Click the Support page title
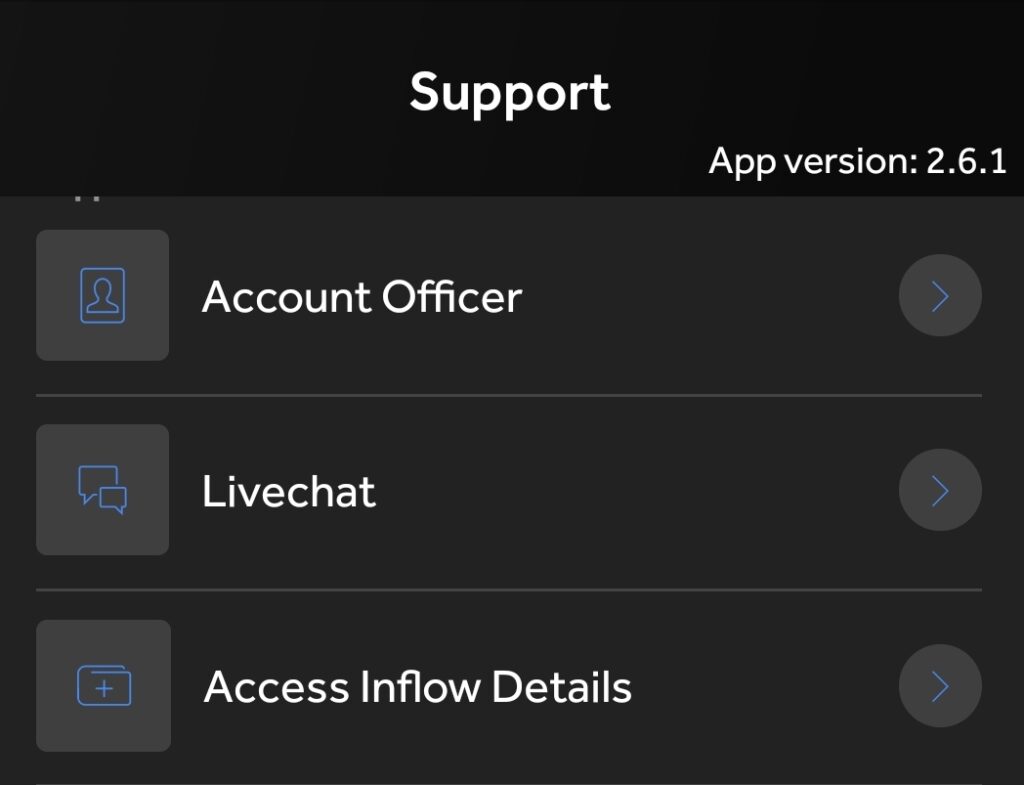 tap(509, 93)
